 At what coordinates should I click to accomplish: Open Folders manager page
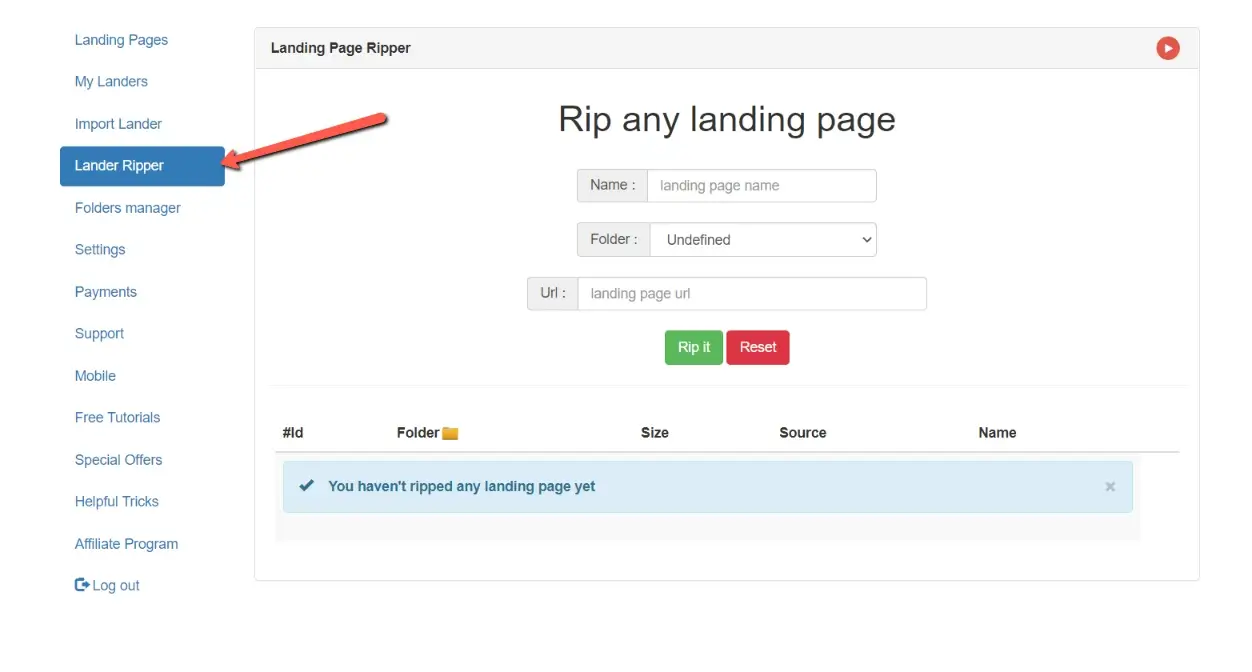pyautogui.click(x=127, y=208)
